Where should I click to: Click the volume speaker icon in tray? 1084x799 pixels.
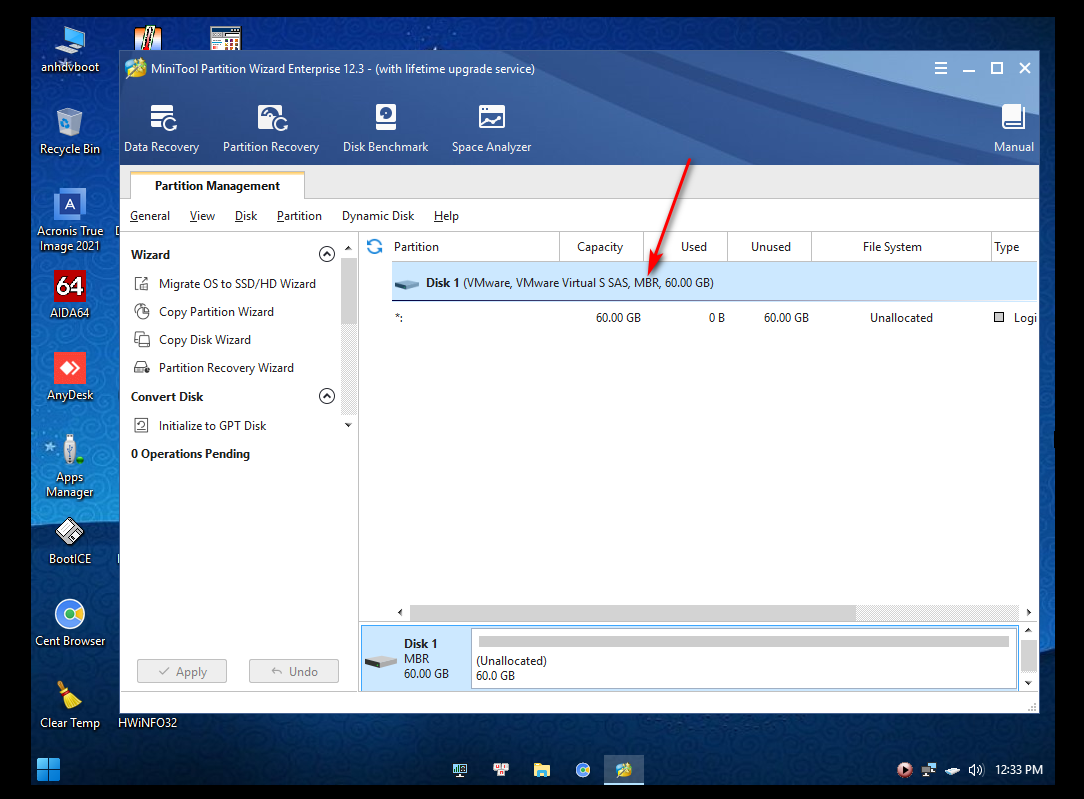pyautogui.click(x=975, y=770)
